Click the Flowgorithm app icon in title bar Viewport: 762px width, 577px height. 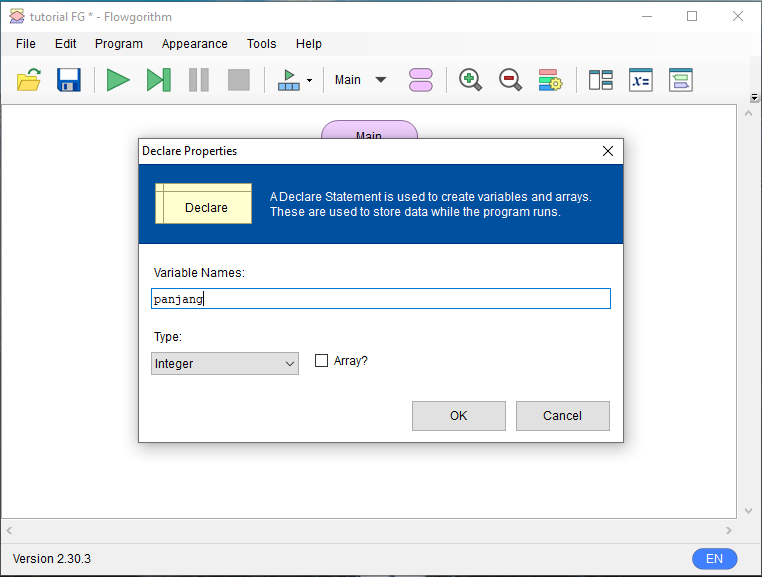point(17,17)
